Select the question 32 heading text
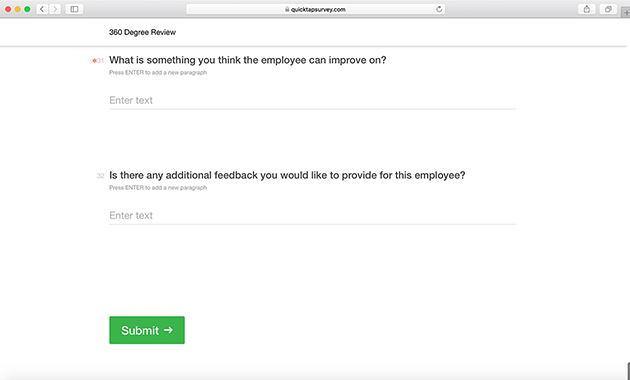 [287, 176]
